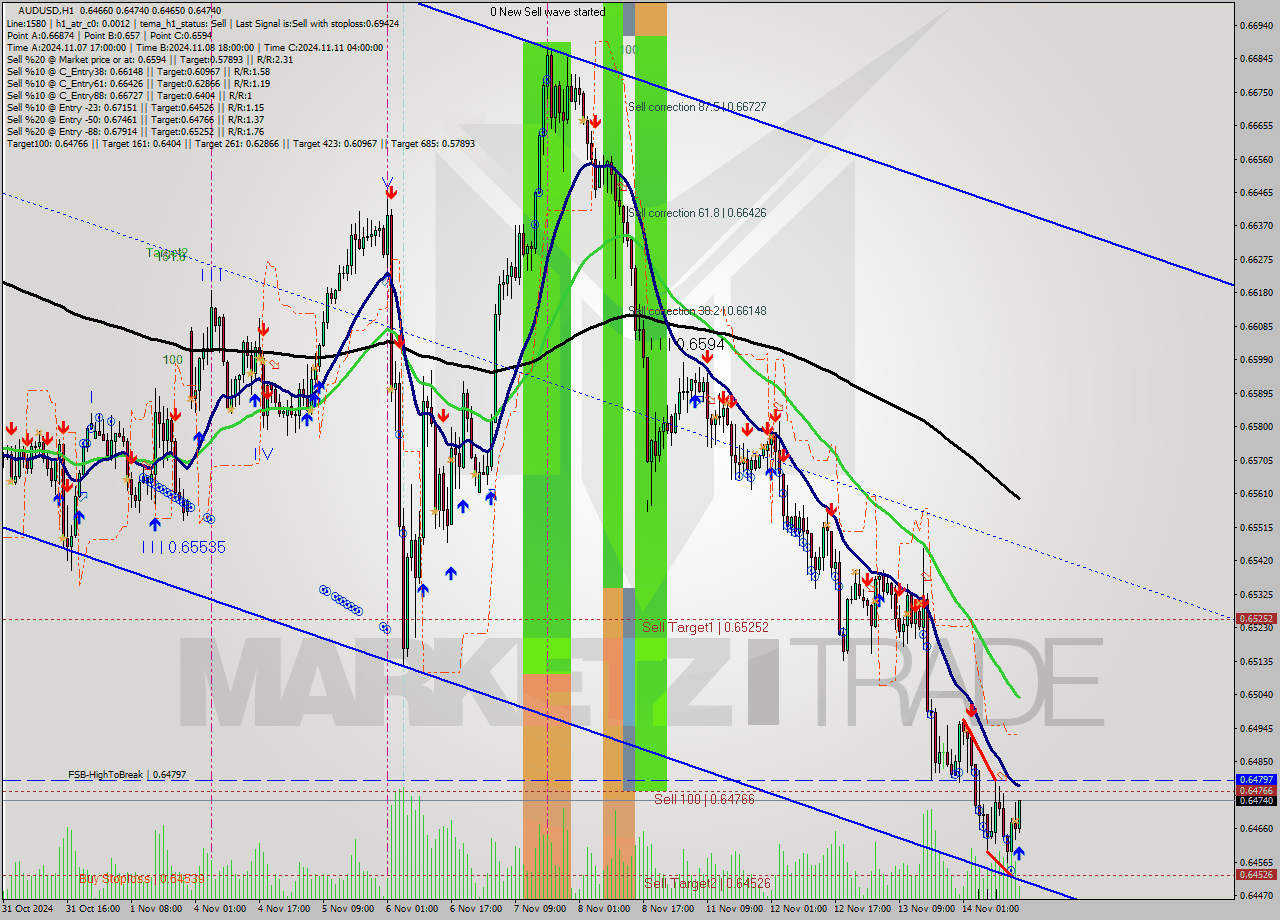Click the 'Line:1580' indicator status line
The width and height of the screenshot is (1280, 920).
click(x=202, y=23)
